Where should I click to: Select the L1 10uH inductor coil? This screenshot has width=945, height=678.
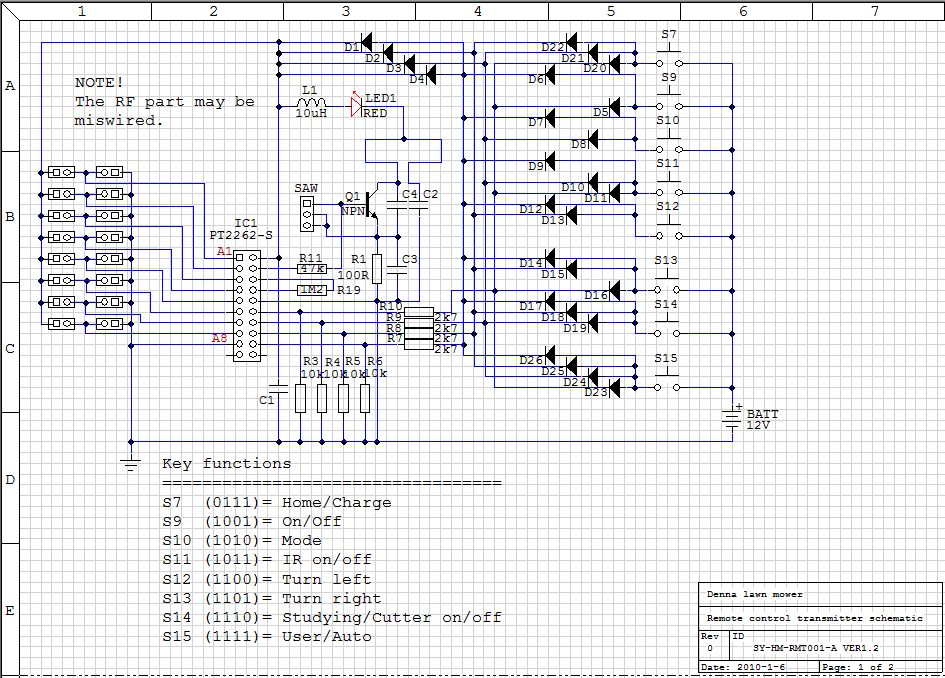tap(311, 102)
